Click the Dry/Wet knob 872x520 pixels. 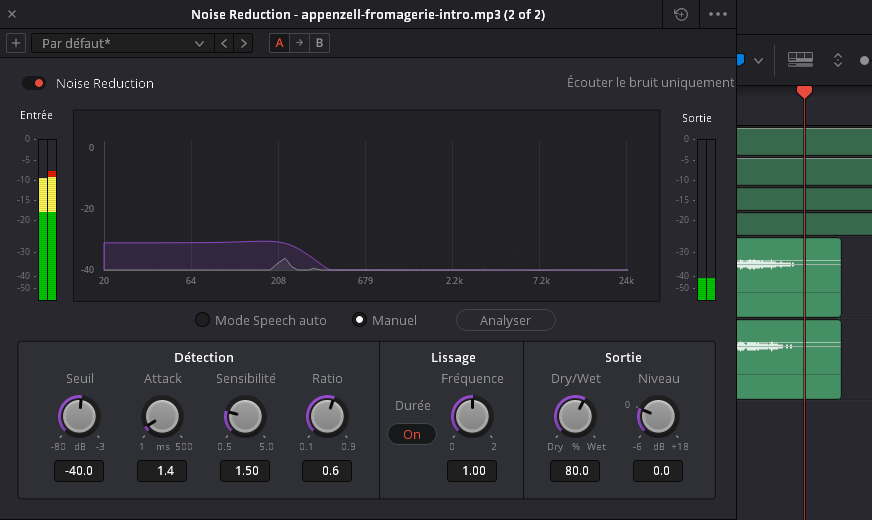click(x=575, y=416)
